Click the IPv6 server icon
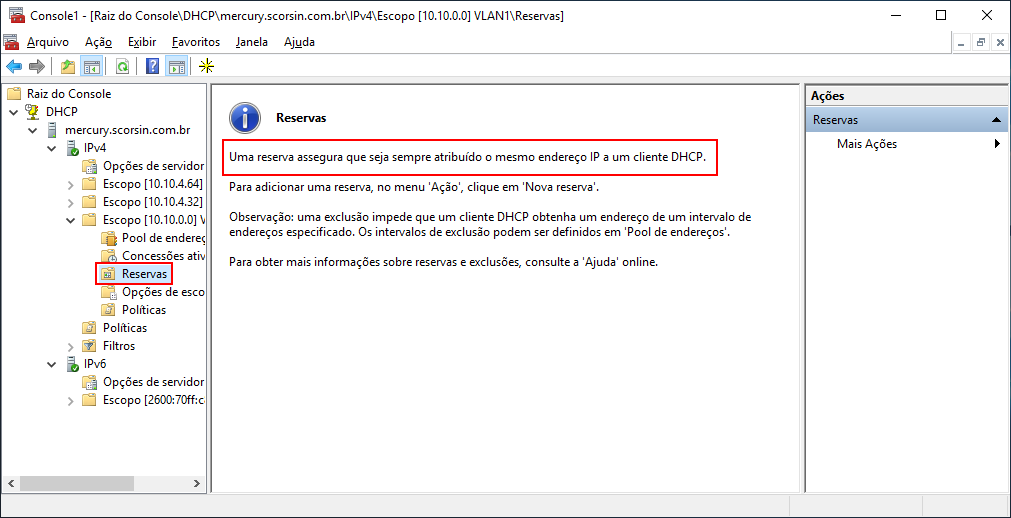The width and height of the screenshot is (1011, 518). pyautogui.click(x=72, y=364)
